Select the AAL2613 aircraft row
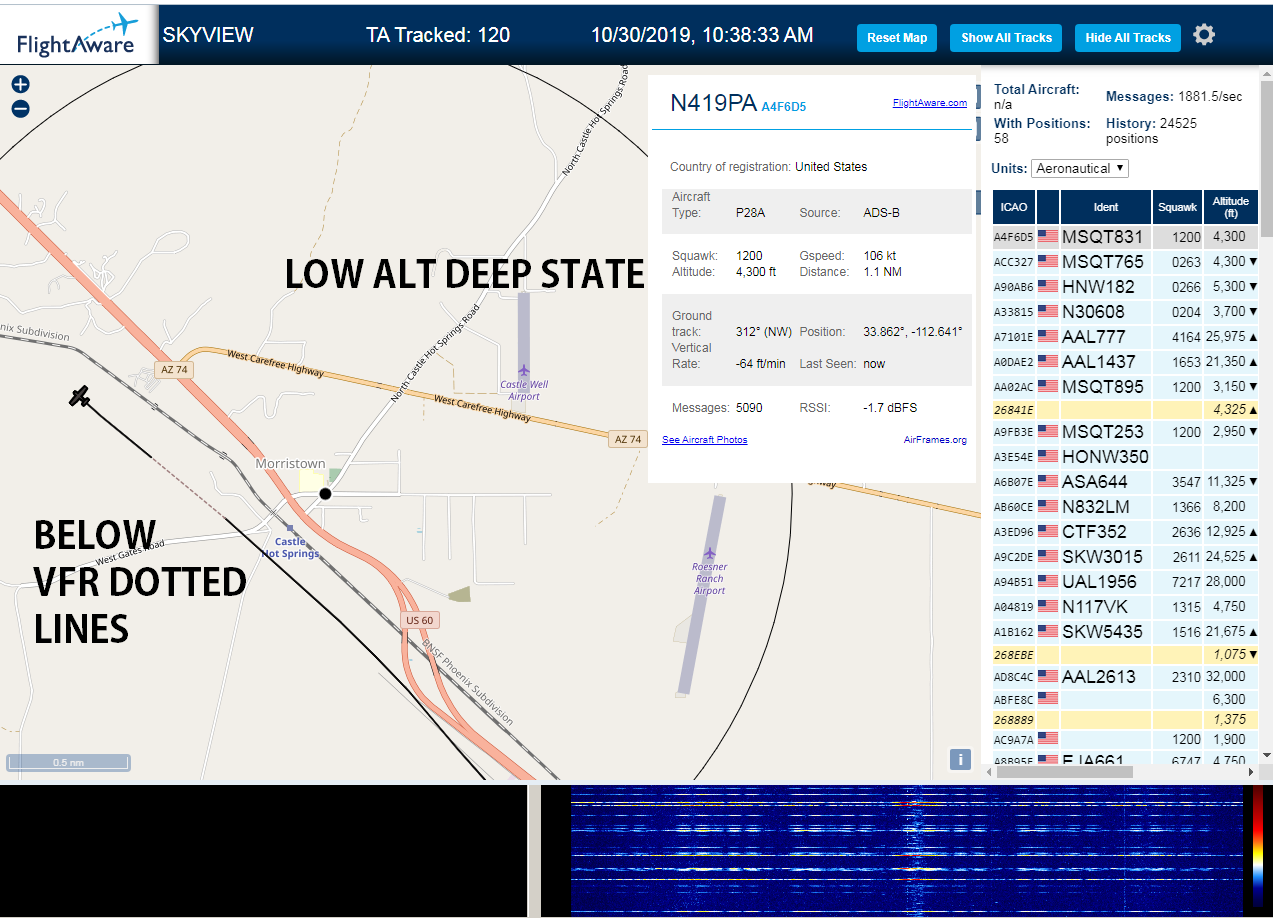This screenshot has width=1273, height=919. click(1126, 677)
